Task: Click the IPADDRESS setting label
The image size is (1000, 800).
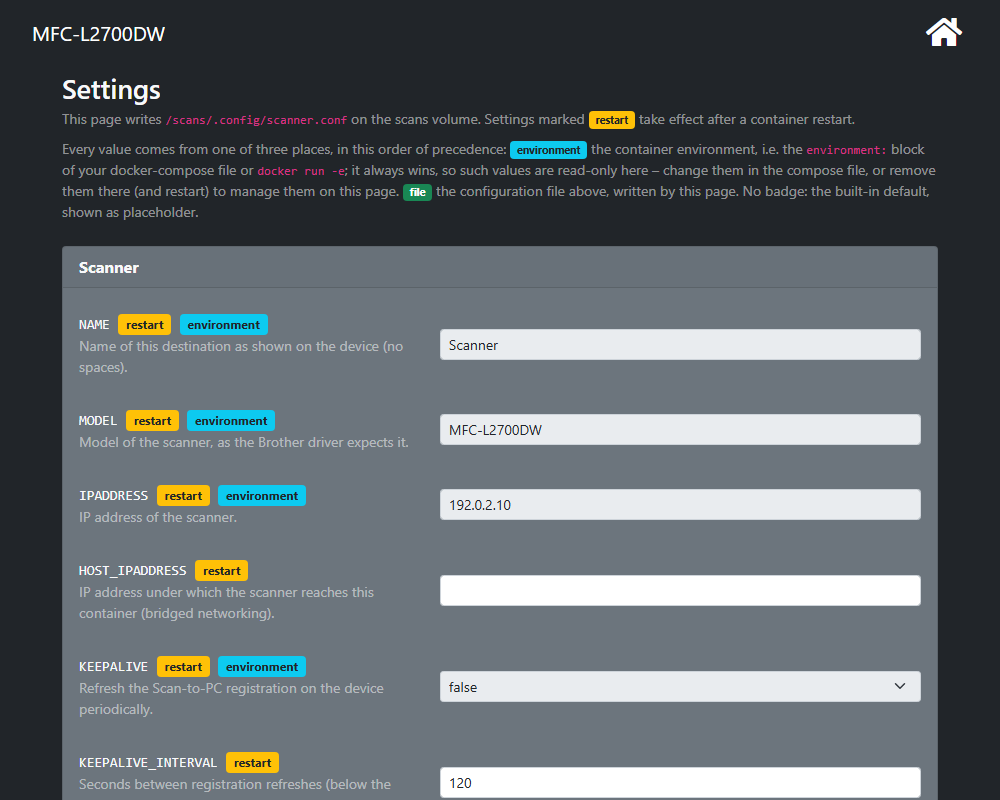Action: pyautogui.click(x=114, y=496)
